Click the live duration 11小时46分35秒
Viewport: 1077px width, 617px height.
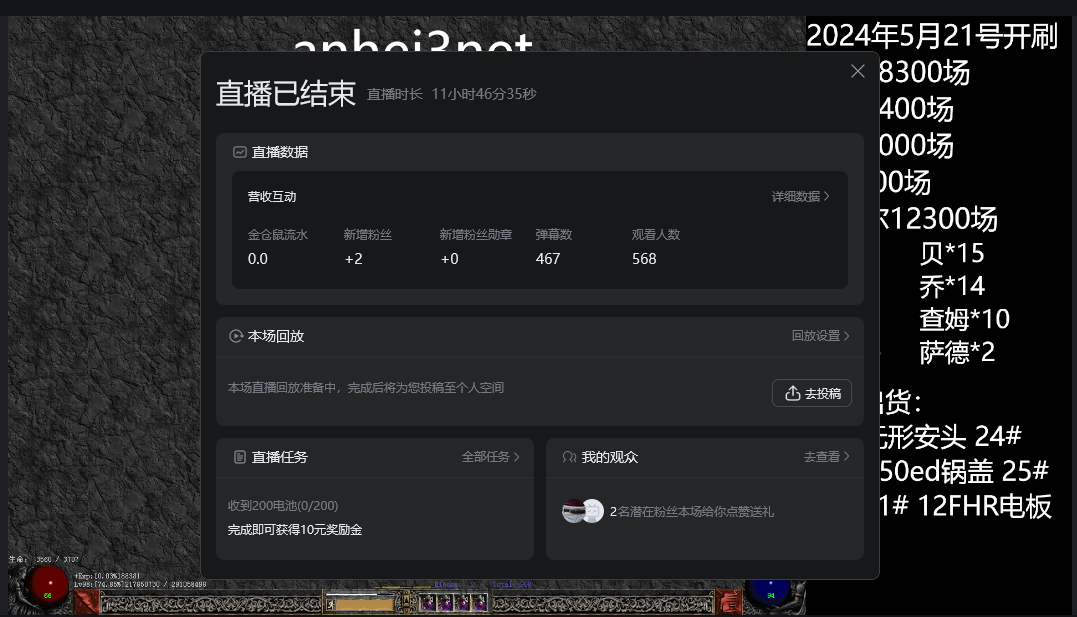pyautogui.click(x=484, y=94)
